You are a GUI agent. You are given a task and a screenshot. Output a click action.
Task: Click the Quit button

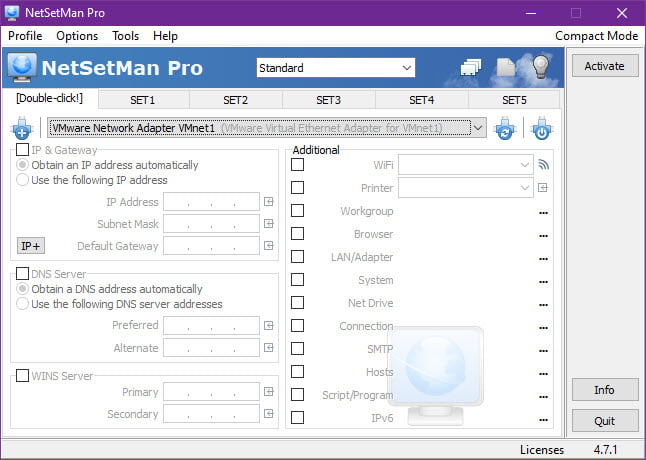(x=604, y=421)
